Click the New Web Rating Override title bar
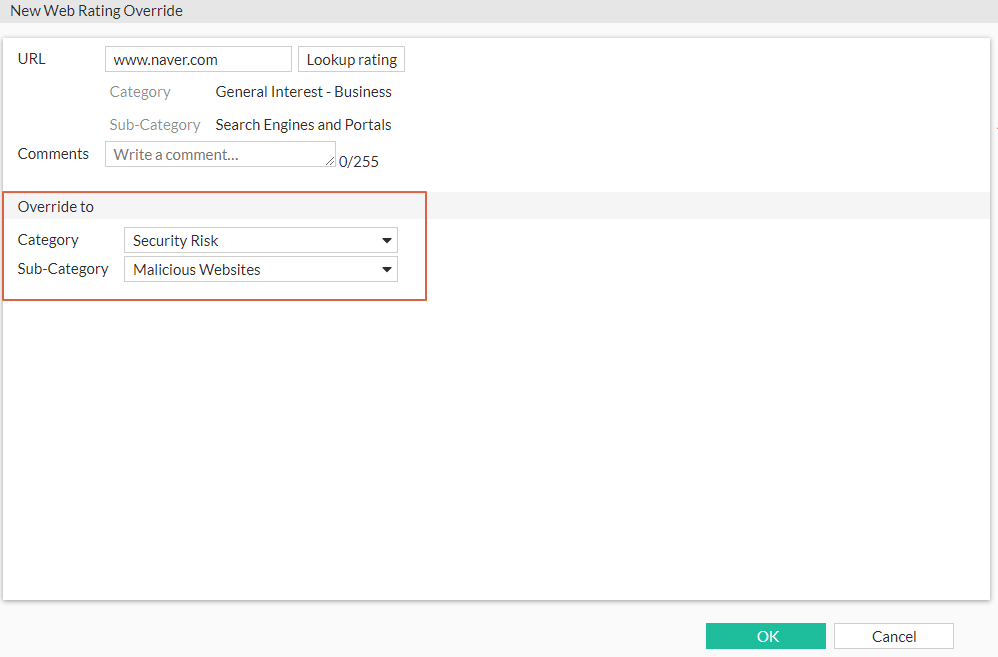Screen dimensions: 998x657 [96, 10]
